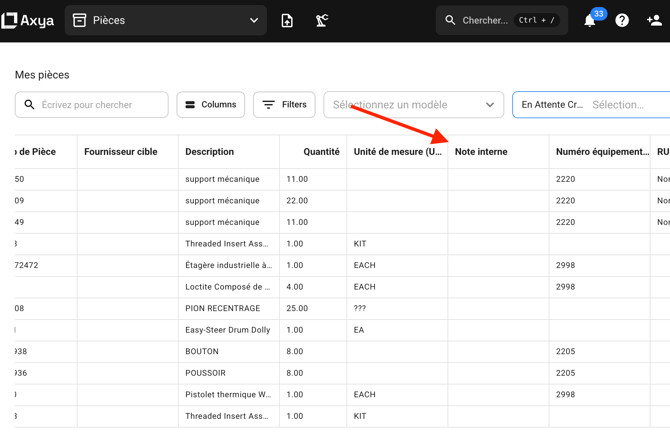Click the add new file icon

click(x=287, y=20)
